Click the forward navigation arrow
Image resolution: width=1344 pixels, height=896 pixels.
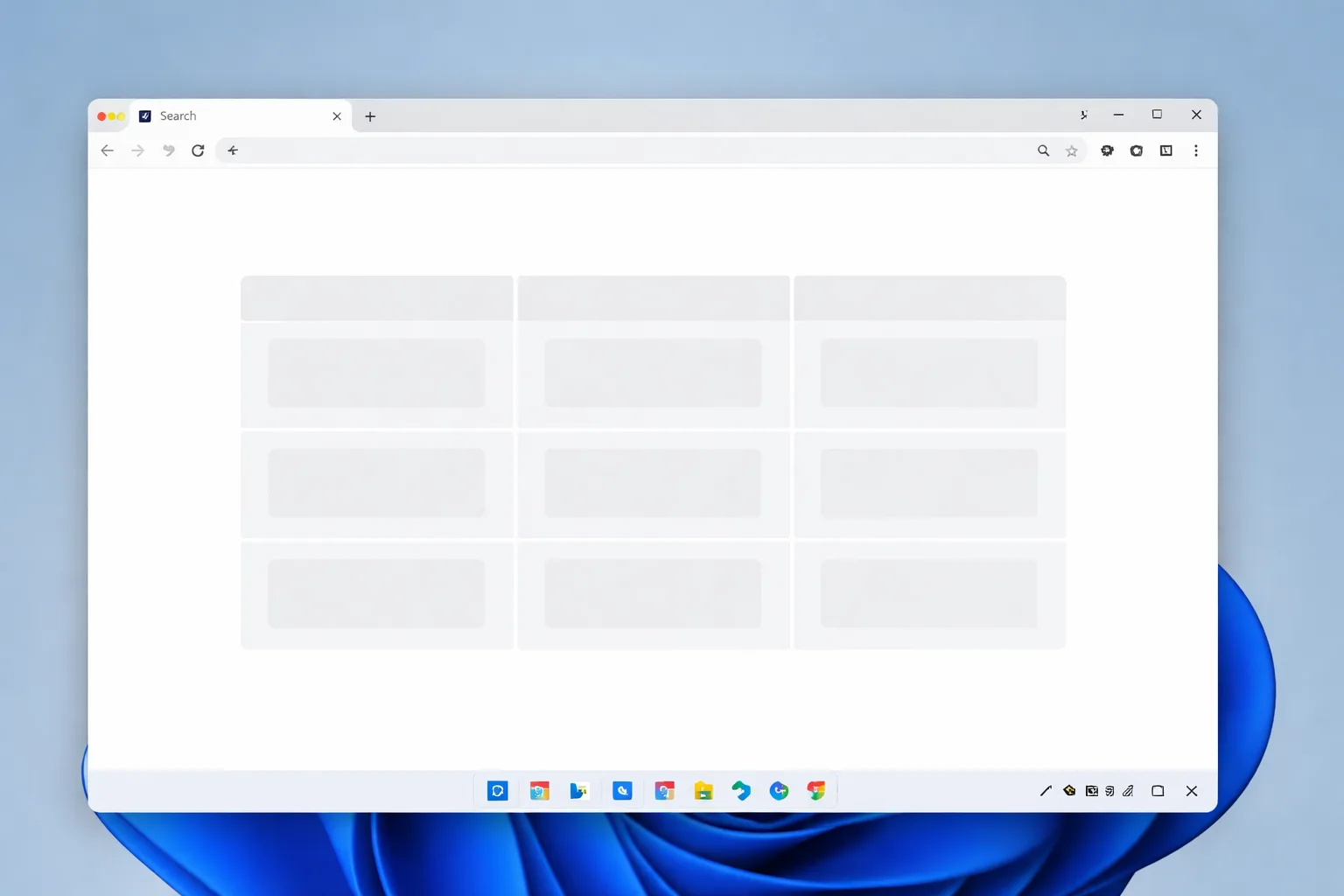click(x=137, y=150)
